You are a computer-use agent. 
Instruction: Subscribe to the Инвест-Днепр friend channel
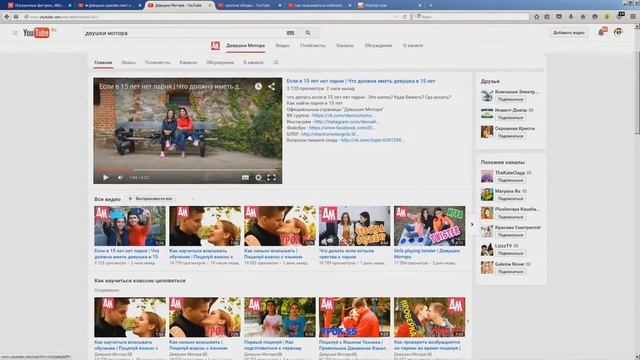[x=510, y=118]
